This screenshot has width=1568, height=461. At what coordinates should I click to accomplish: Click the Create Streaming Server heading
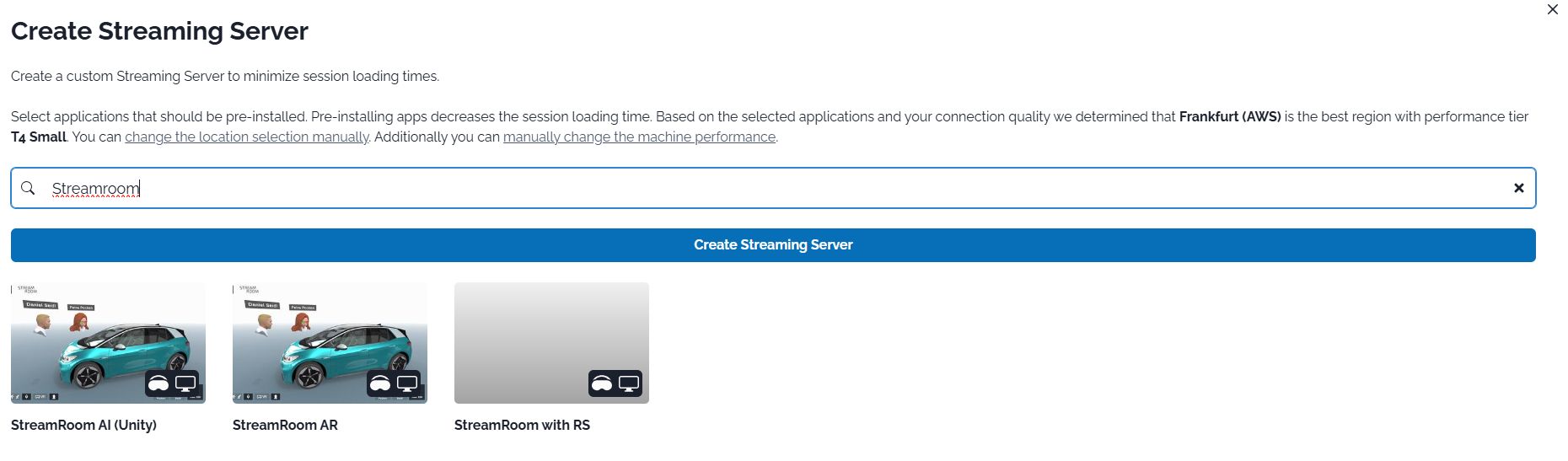pyautogui.click(x=159, y=31)
